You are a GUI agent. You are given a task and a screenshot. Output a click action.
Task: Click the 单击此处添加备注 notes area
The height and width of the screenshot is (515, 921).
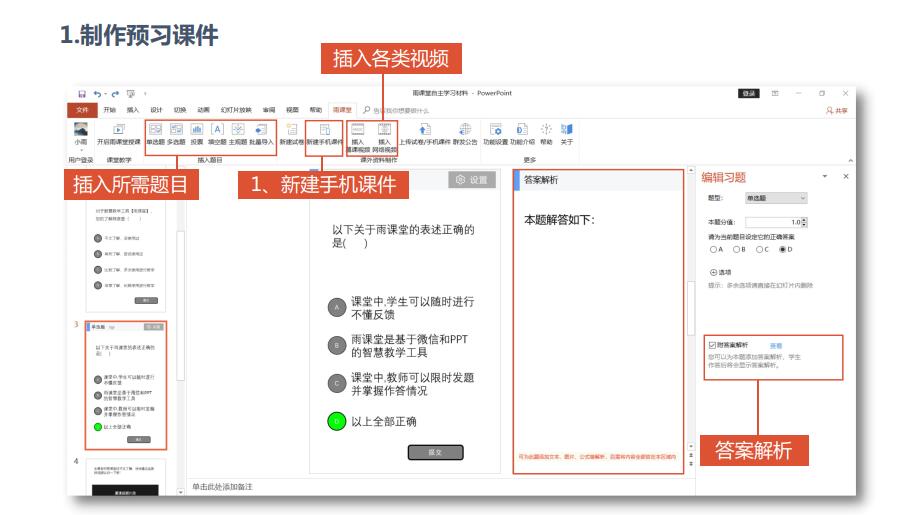(223, 487)
